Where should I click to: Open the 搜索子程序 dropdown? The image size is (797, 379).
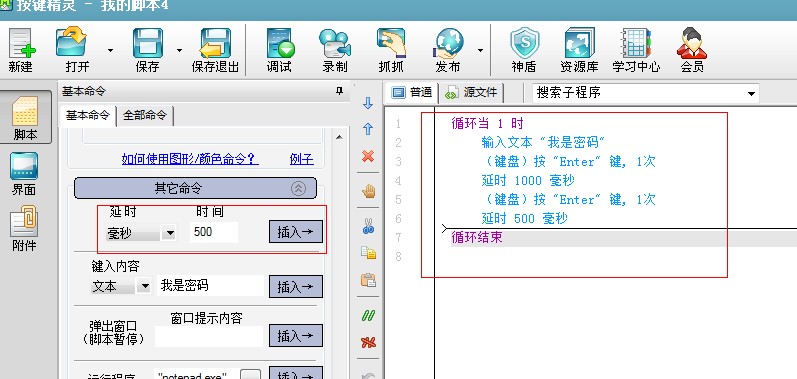click(x=751, y=94)
